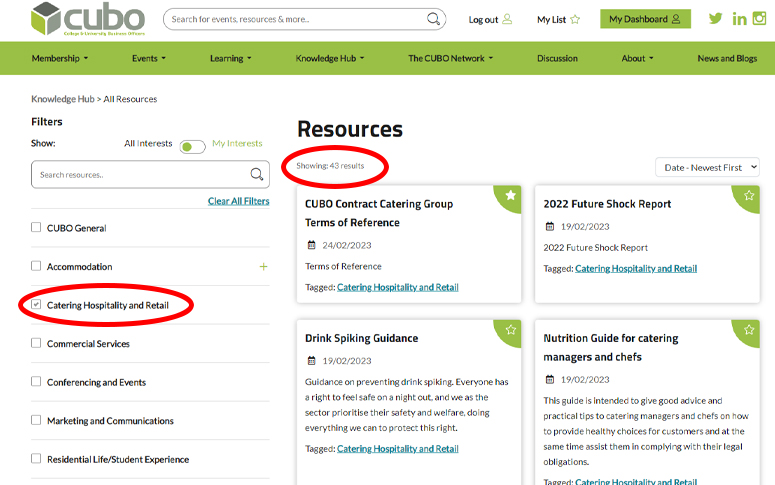
Task: Toggle the All Interests / My Interests switch
Action: coord(192,147)
